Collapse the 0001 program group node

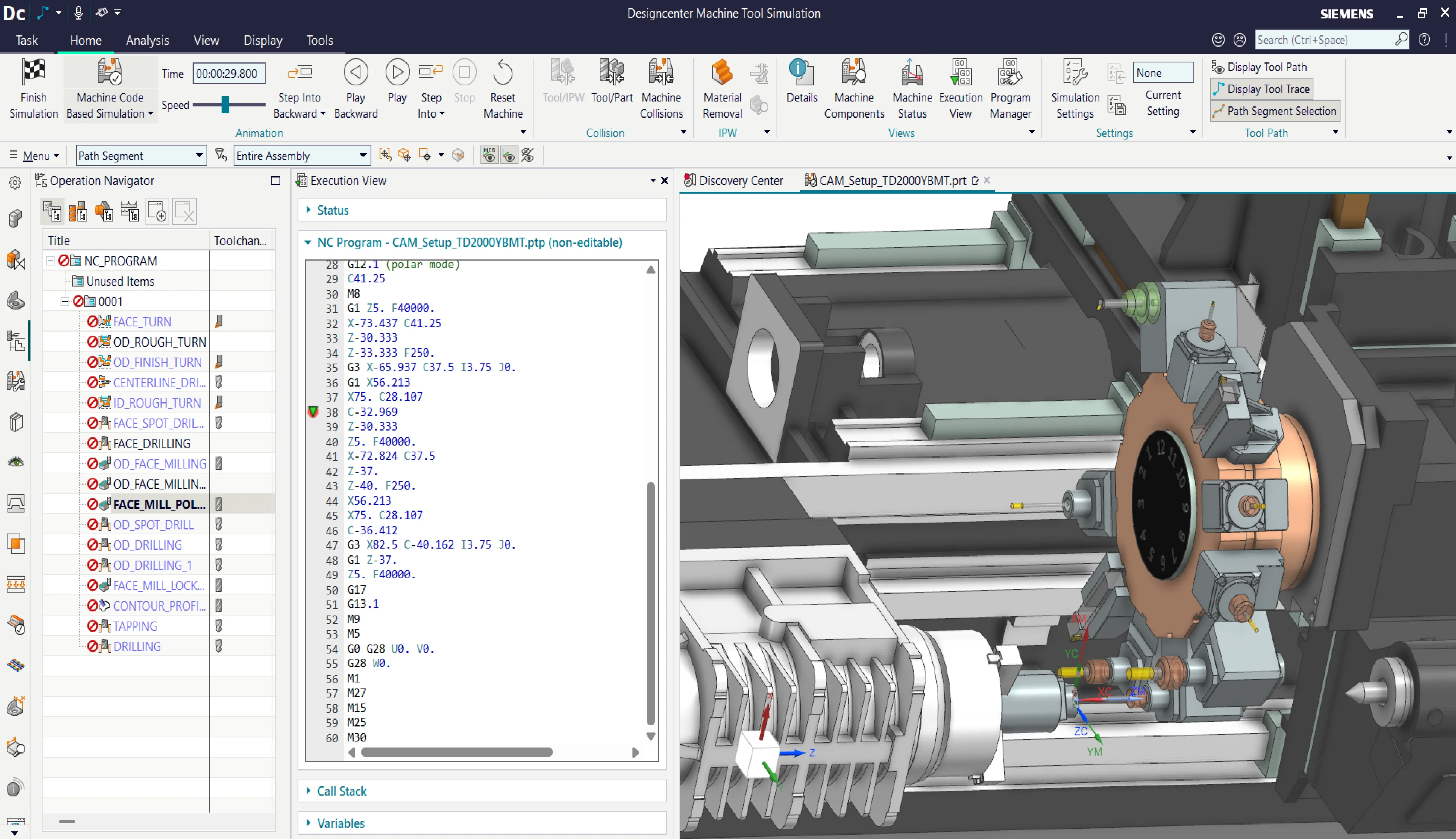pos(65,301)
